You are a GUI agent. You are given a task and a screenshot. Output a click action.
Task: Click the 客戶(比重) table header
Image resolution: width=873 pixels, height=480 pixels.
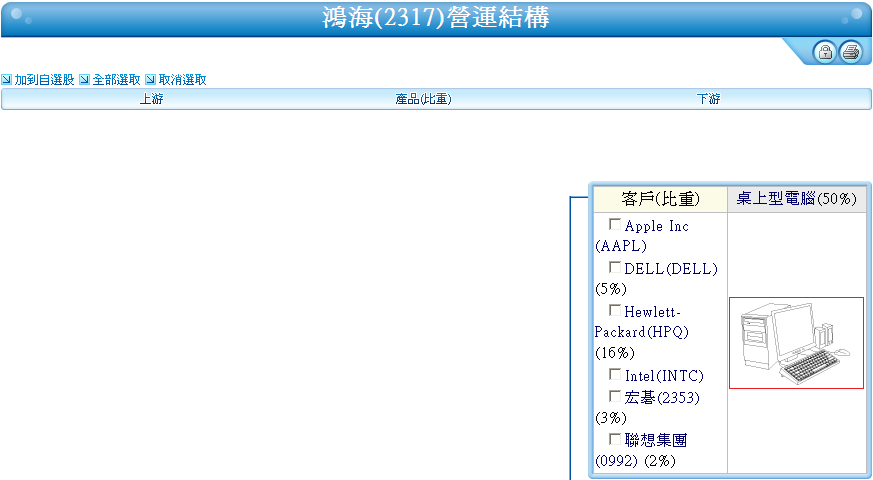tap(660, 199)
